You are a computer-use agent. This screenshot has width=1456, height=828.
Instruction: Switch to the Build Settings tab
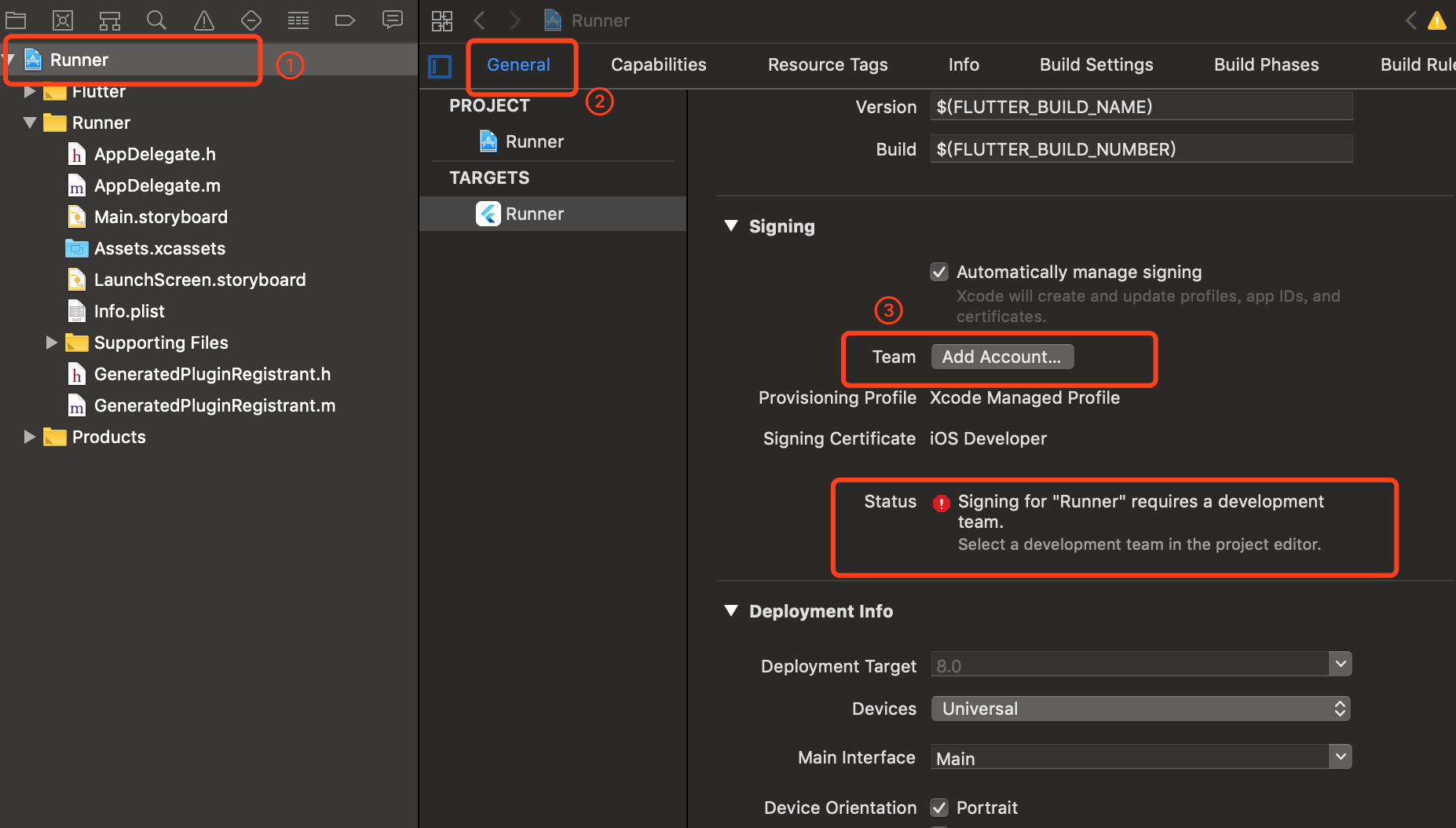point(1096,64)
